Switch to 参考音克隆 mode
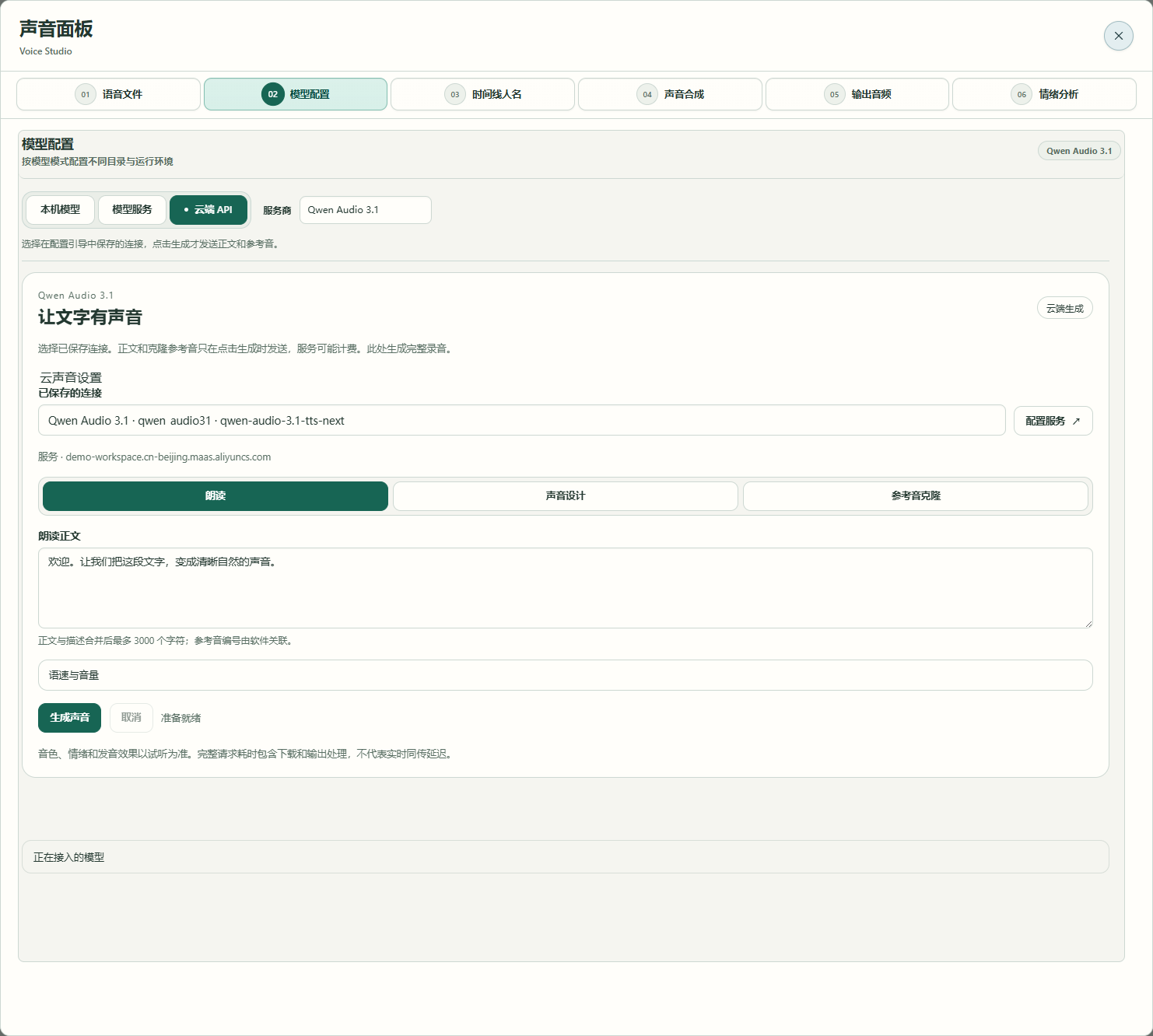Viewport: 1153px width, 1036px height. pos(916,496)
